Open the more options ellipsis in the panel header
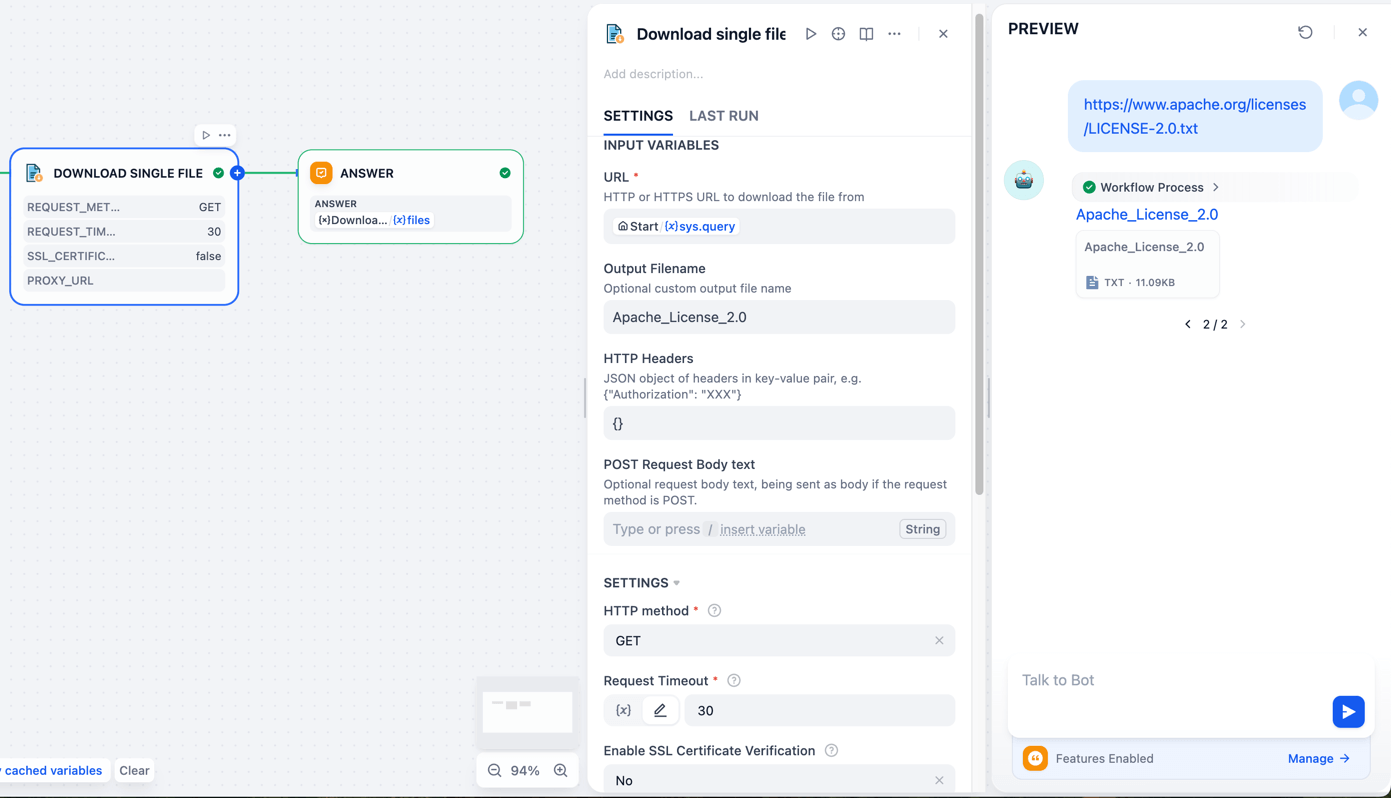 (894, 34)
